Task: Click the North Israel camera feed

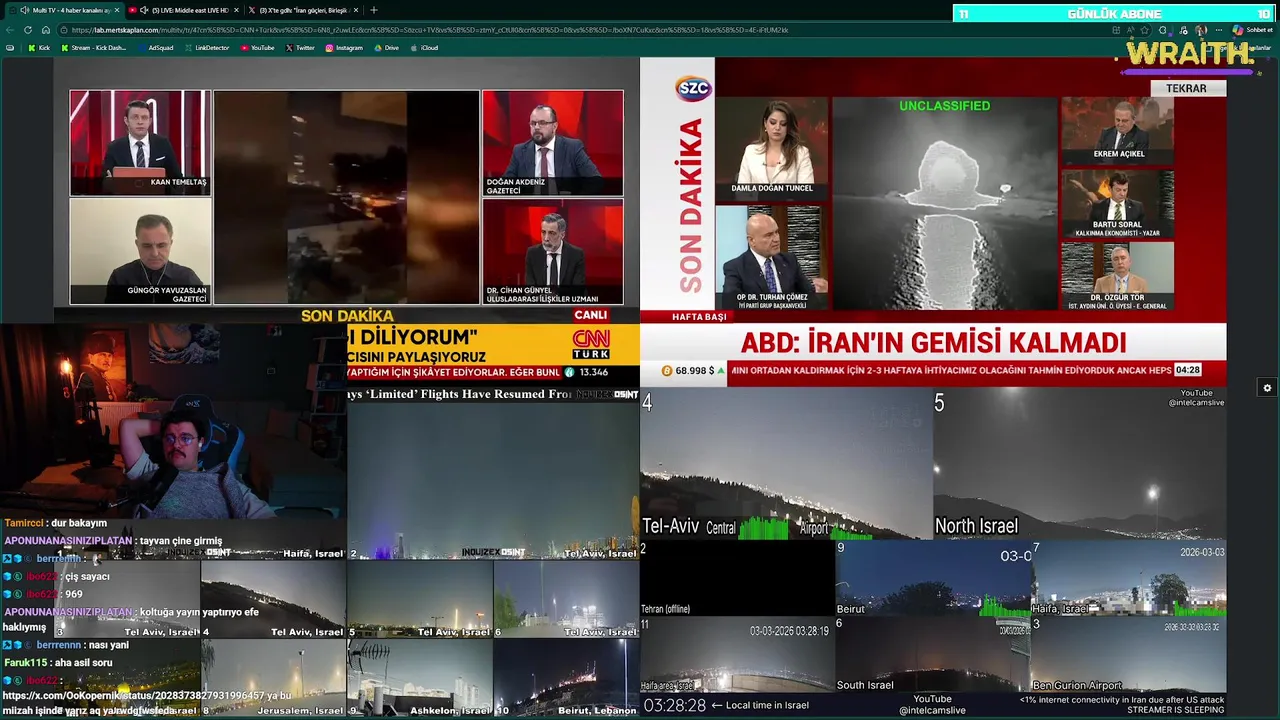Action: (1080, 464)
